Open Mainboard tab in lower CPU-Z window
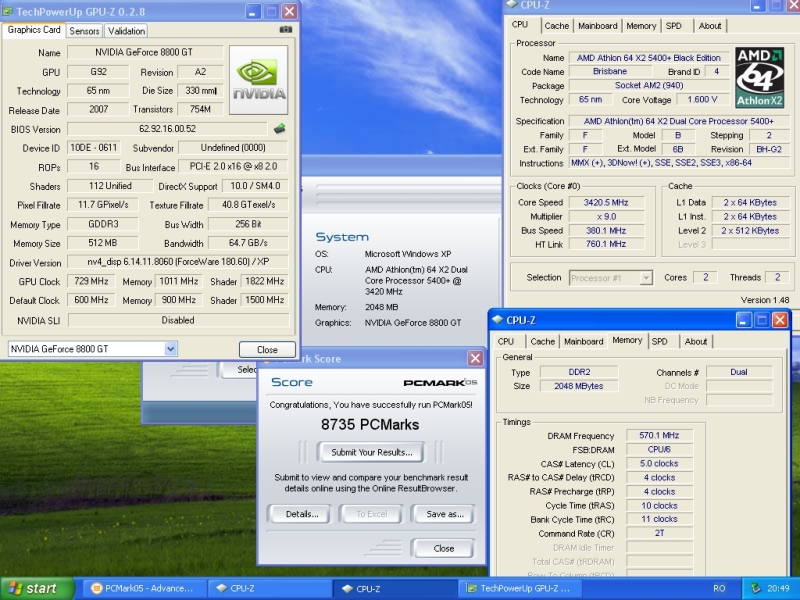This screenshot has width=800, height=600. pos(584,341)
